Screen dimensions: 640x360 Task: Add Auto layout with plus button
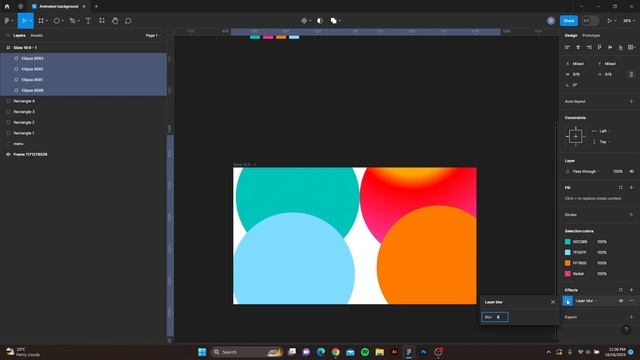(x=631, y=102)
